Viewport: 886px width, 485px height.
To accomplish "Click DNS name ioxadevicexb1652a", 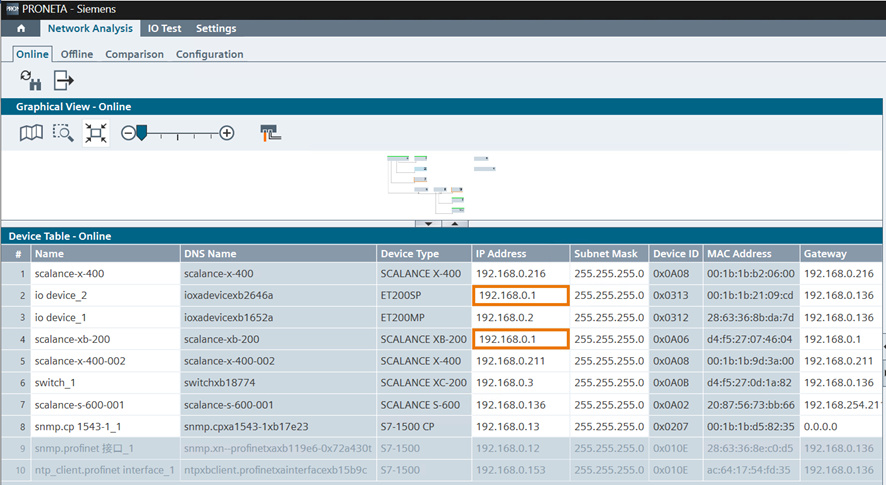I will [228, 317].
